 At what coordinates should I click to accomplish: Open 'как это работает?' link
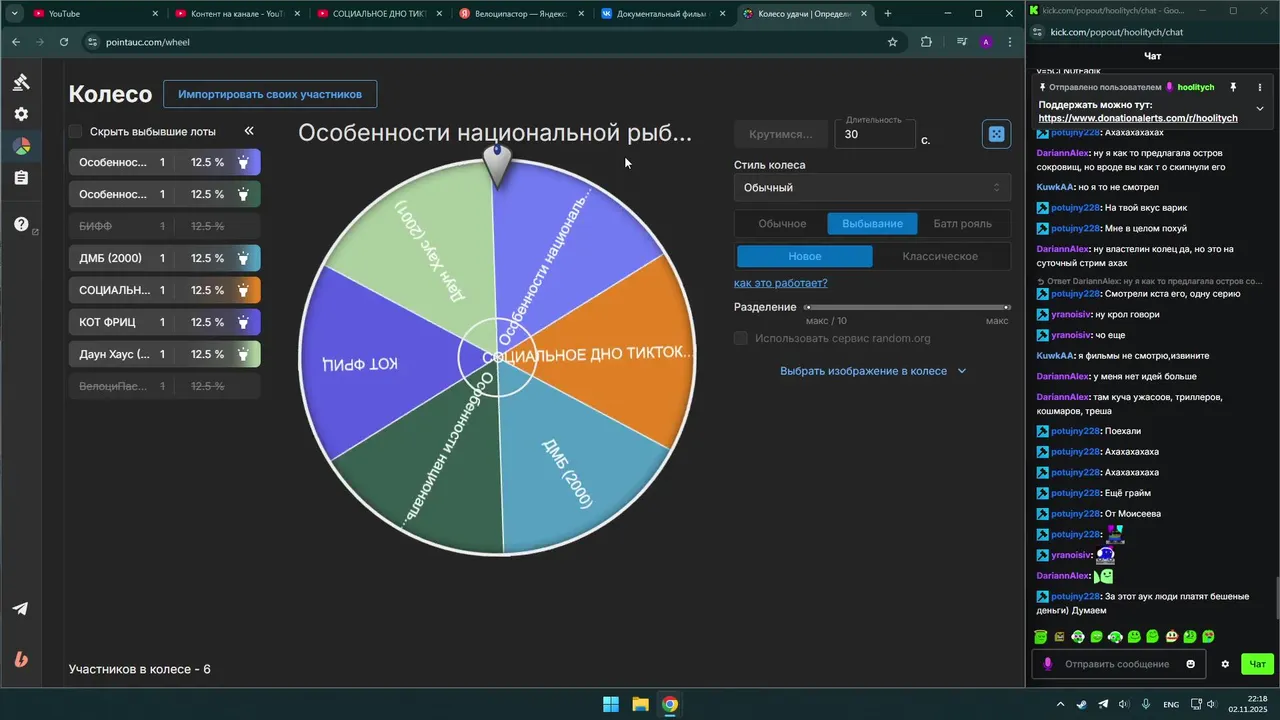pyautogui.click(x=780, y=283)
